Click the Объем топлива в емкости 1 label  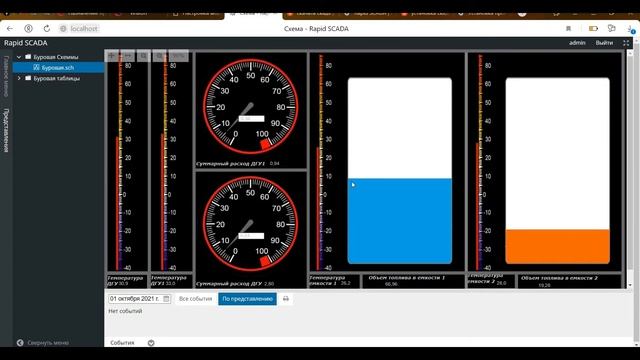coord(407,278)
